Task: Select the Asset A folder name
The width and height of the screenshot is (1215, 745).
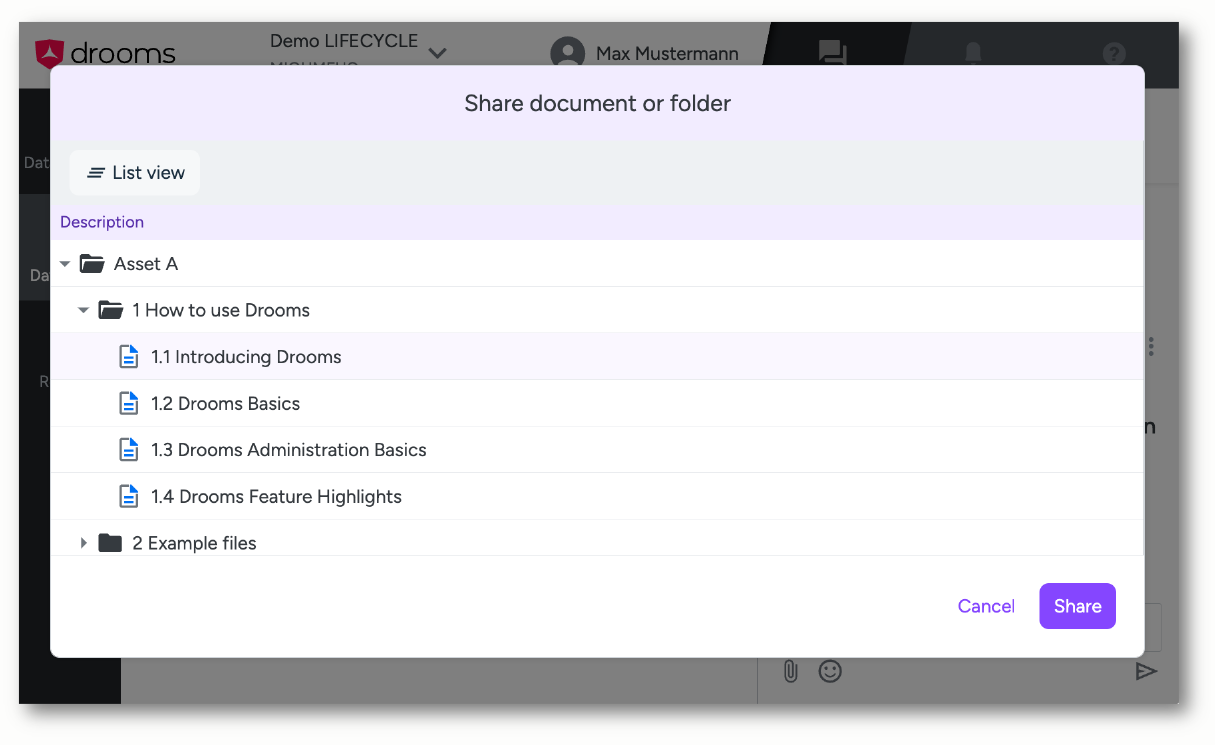Action: 146,264
